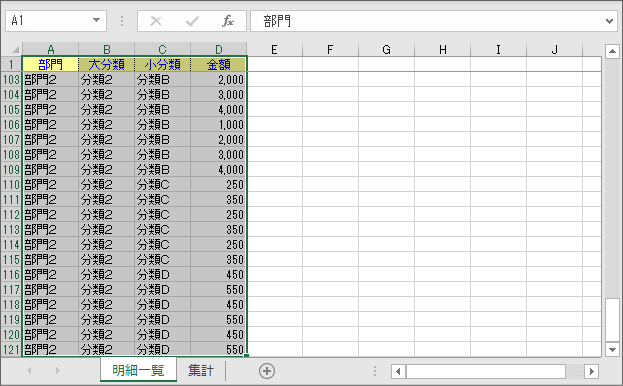Click the Cancel X icon in formula bar

[x=156, y=21]
